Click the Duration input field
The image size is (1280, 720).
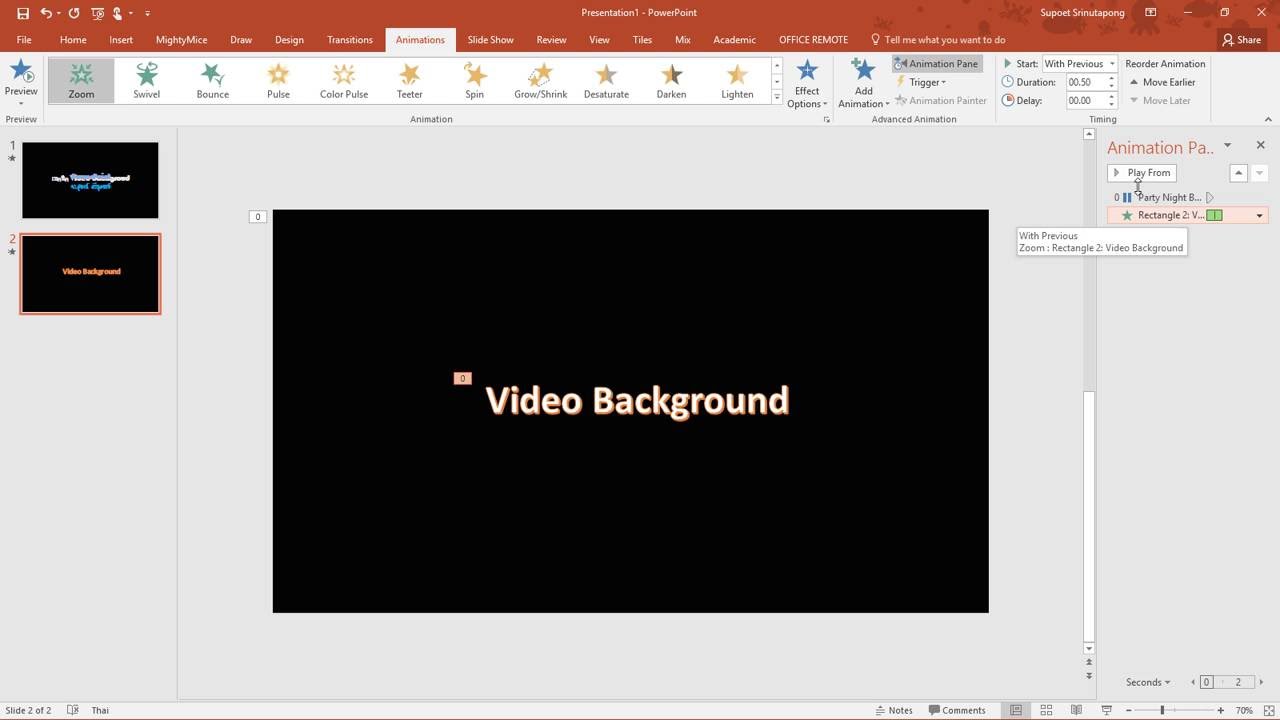pyautogui.click(x=1085, y=82)
